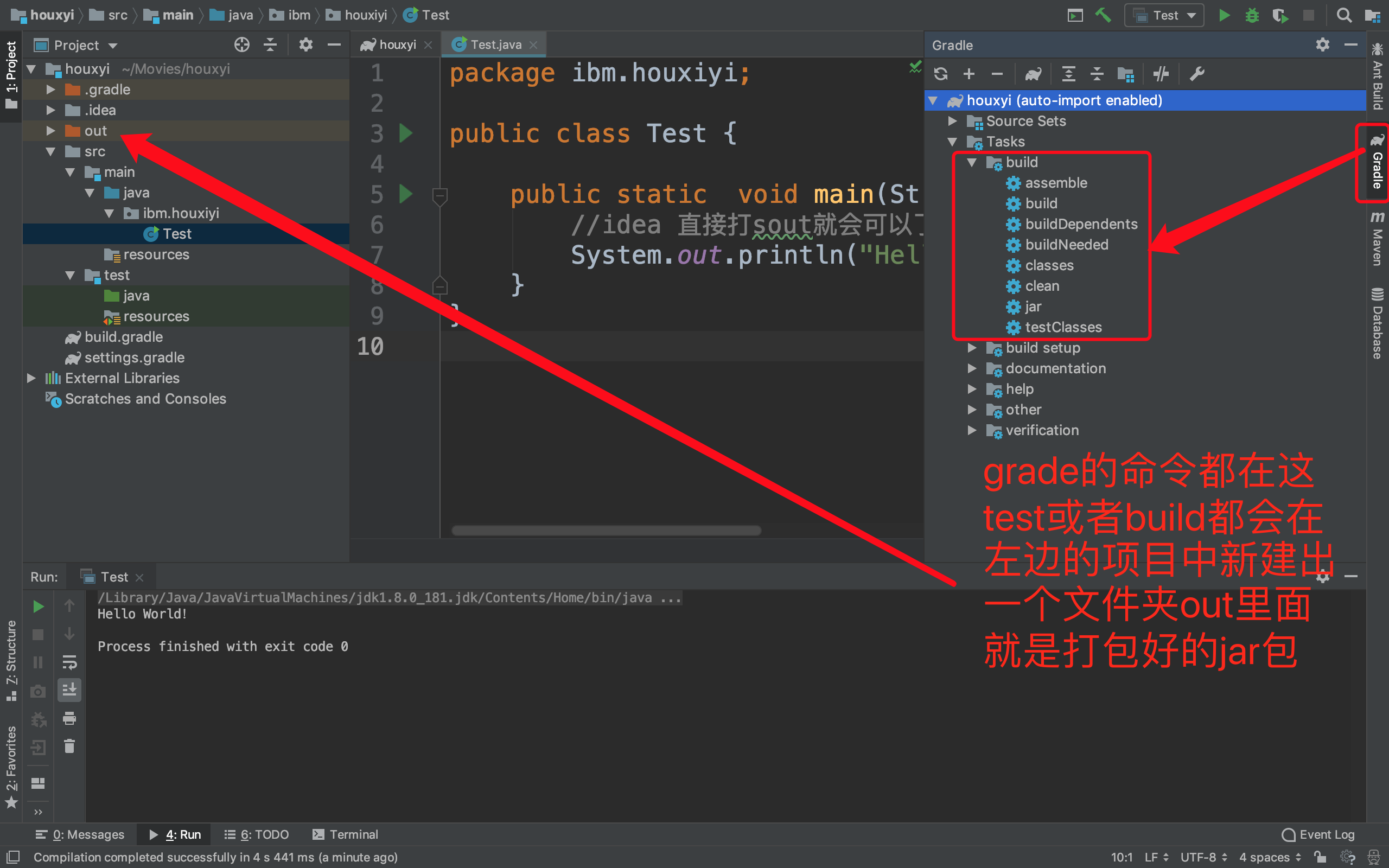Viewport: 1389px width, 868px height.
Task: Click the trash clear-all icon in Run panel
Action: pyautogui.click(x=69, y=746)
